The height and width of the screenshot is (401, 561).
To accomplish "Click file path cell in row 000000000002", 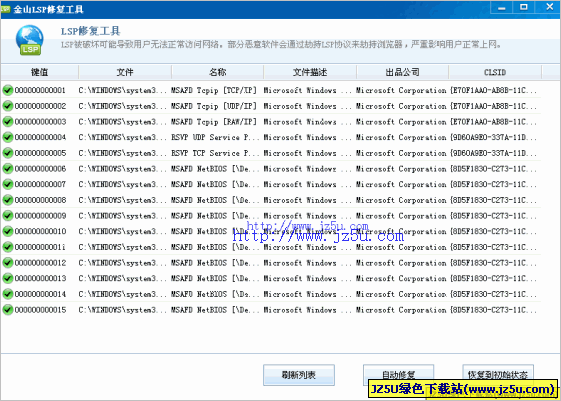I will click(122, 106).
